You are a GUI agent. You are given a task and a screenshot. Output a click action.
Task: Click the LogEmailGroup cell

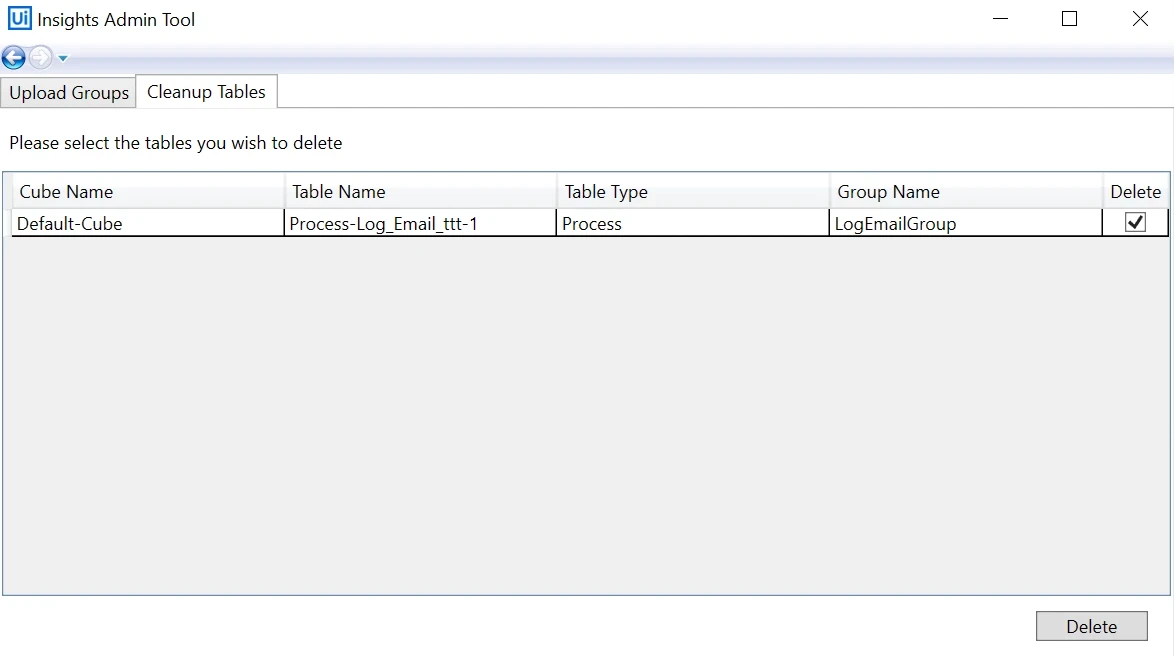pos(966,223)
